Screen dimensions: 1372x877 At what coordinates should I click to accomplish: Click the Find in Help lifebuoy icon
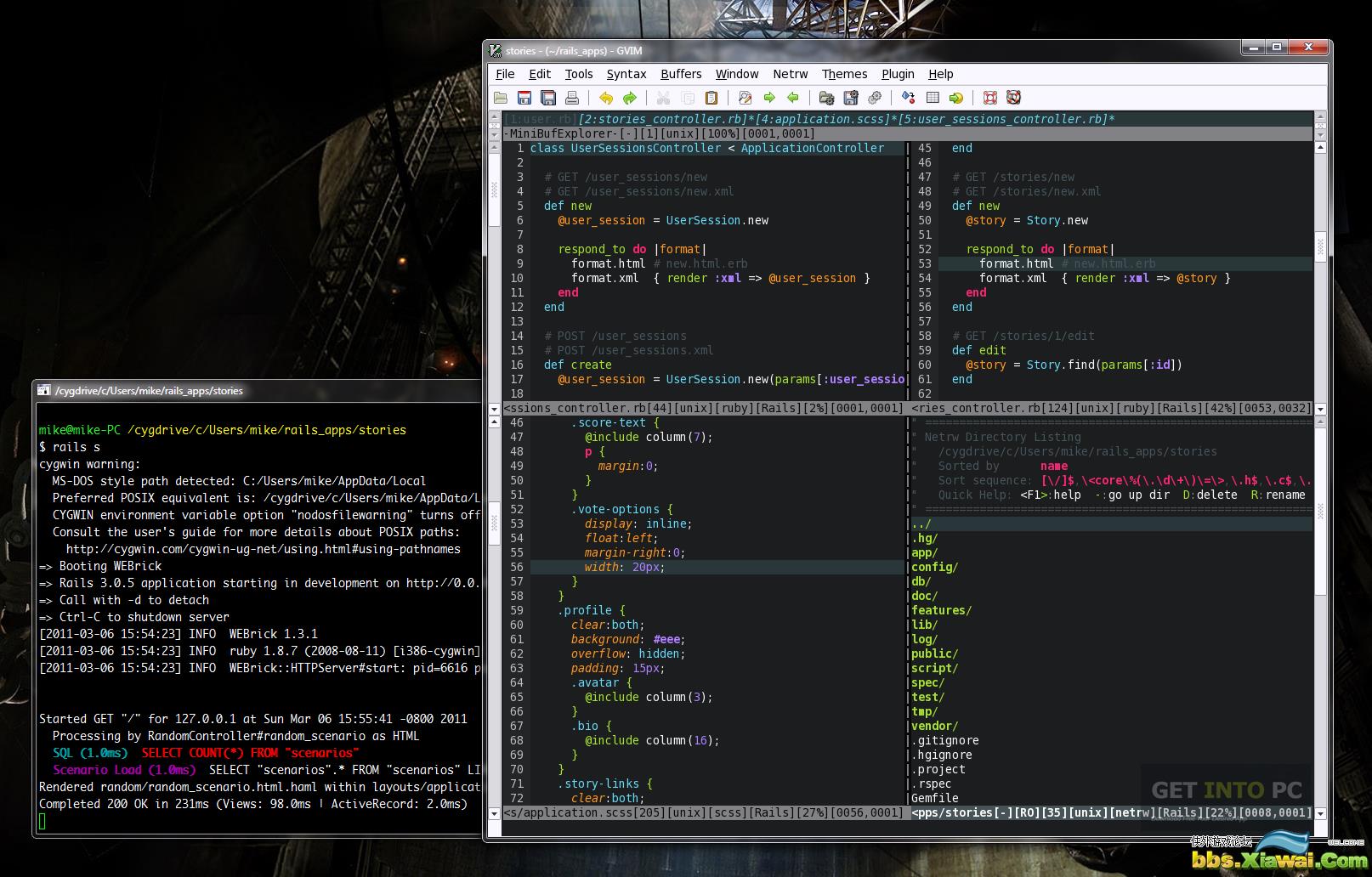click(1013, 98)
